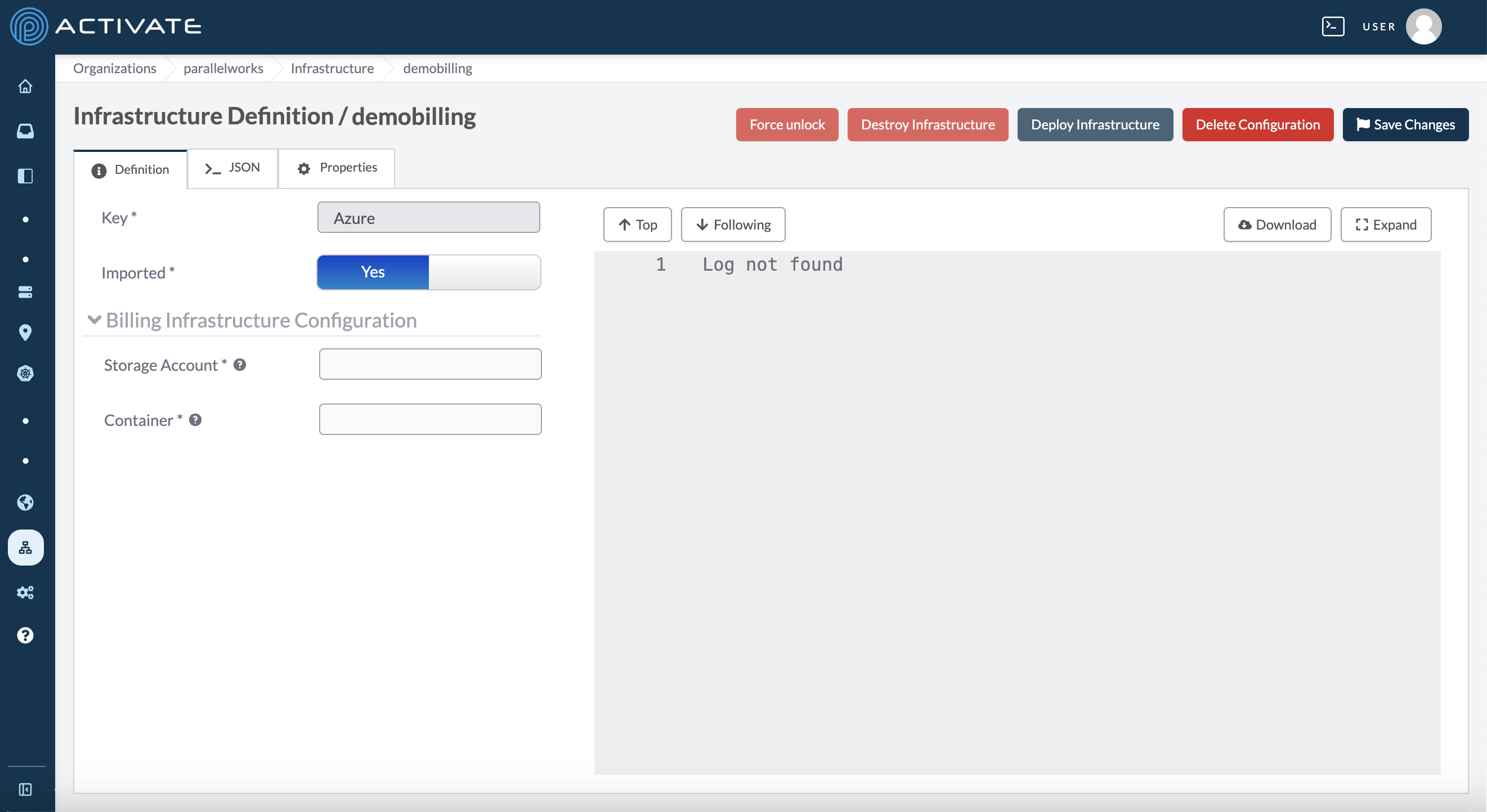This screenshot has height=812, width=1487.
Task: Click the Save Changes button
Action: [x=1405, y=124]
